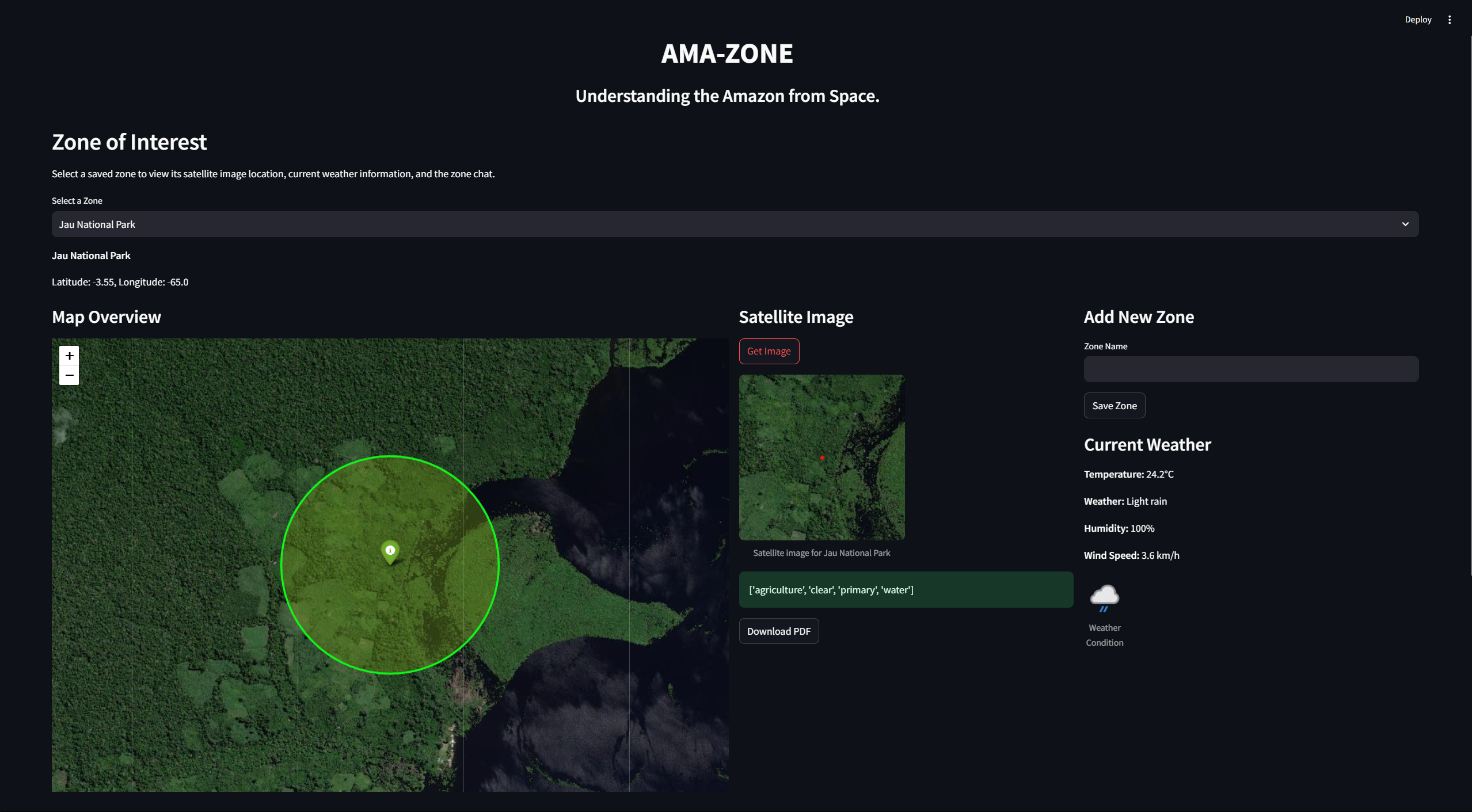This screenshot has height=812, width=1472.
Task: Click the red marker dot on satellite image
Action: (822, 458)
